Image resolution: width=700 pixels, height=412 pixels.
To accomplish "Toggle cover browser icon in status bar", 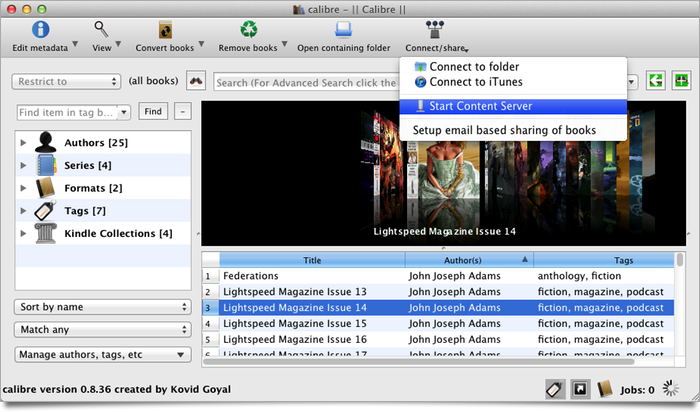I will pos(580,389).
